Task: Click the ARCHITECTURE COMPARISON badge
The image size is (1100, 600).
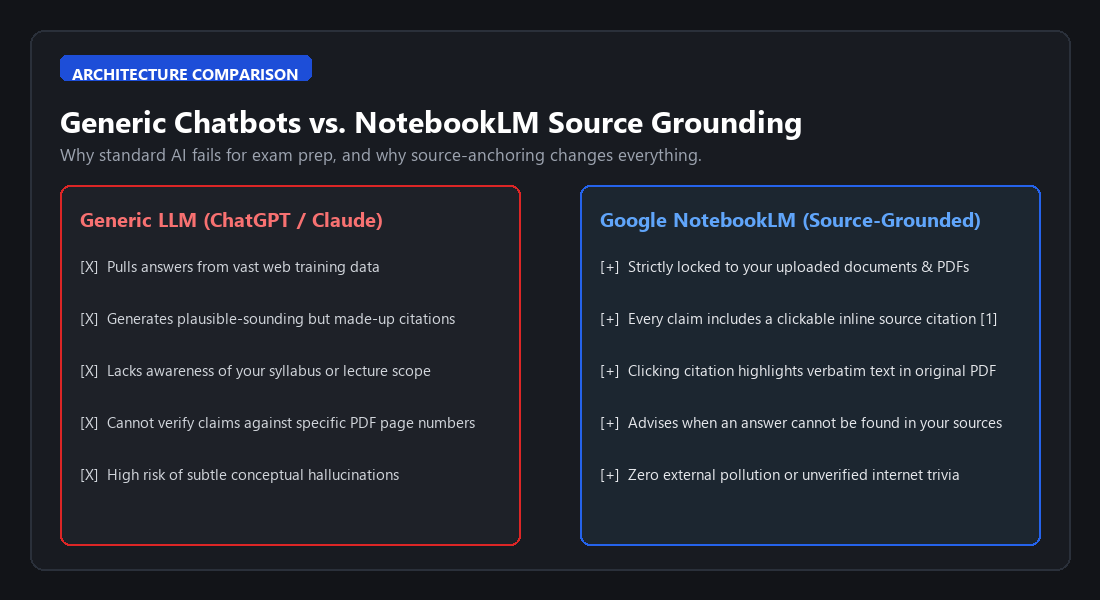Action: pyautogui.click(x=186, y=68)
